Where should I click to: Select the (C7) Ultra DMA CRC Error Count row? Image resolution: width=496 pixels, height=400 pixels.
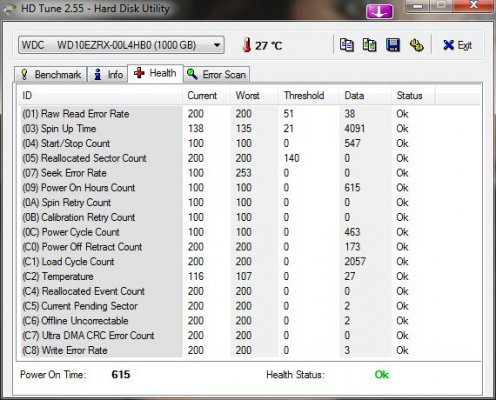tap(228, 335)
